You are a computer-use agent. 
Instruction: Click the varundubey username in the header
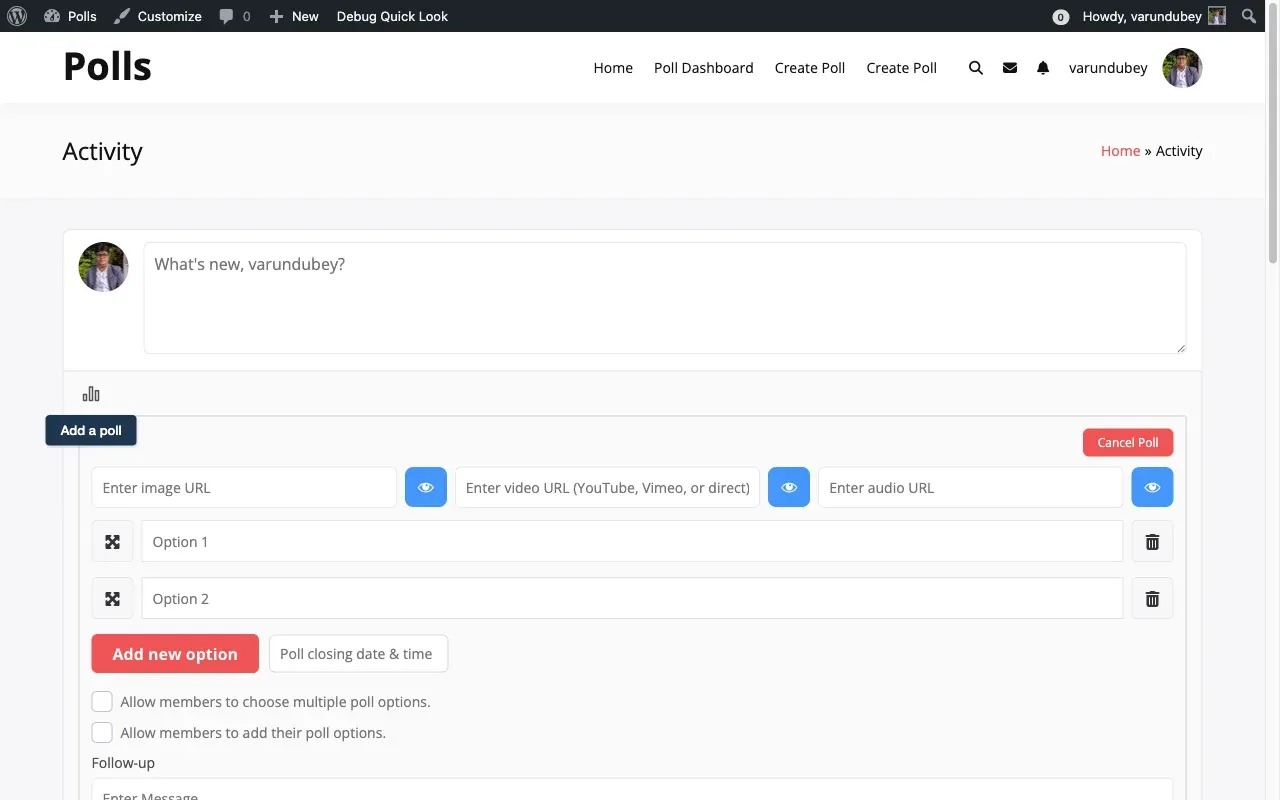1108,68
